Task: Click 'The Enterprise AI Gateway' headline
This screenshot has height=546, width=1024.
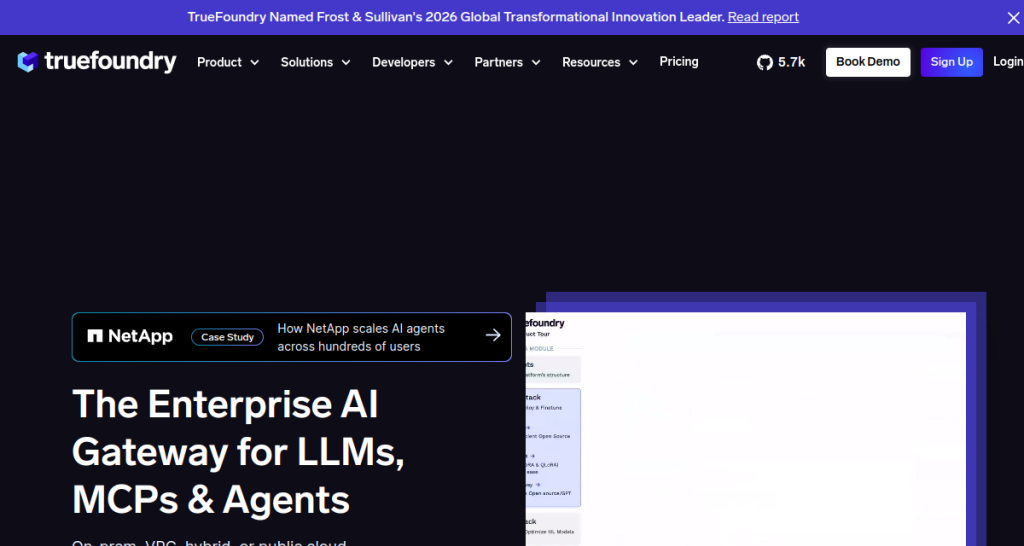Action: pos(238,452)
